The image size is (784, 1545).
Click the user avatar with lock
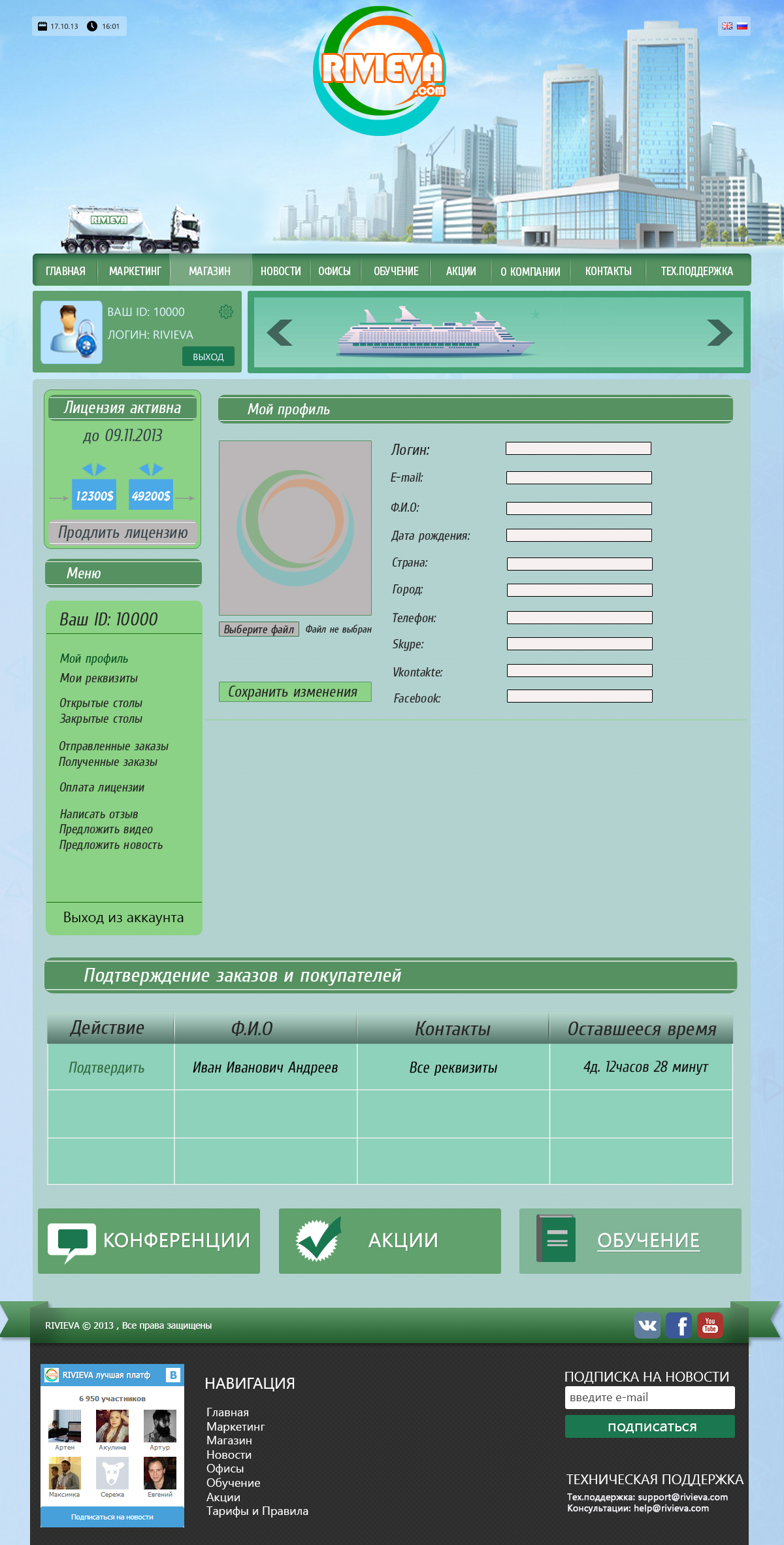coord(71,332)
